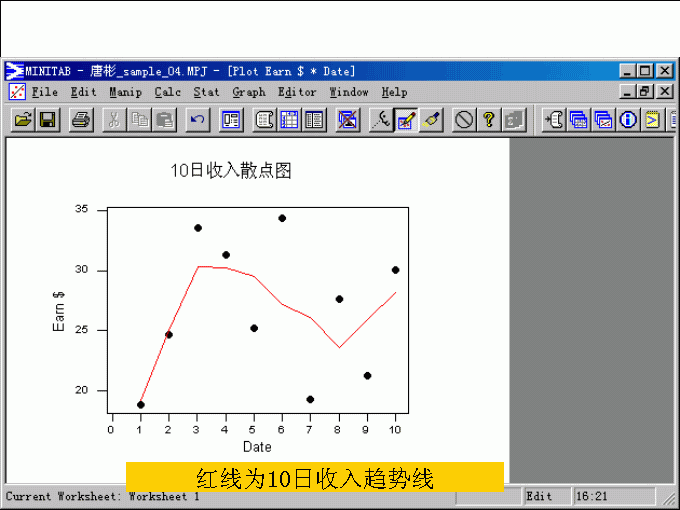This screenshot has height=510, width=680.
Task: Click the Cancel circle-slash icon
Action: click(464, 120)
